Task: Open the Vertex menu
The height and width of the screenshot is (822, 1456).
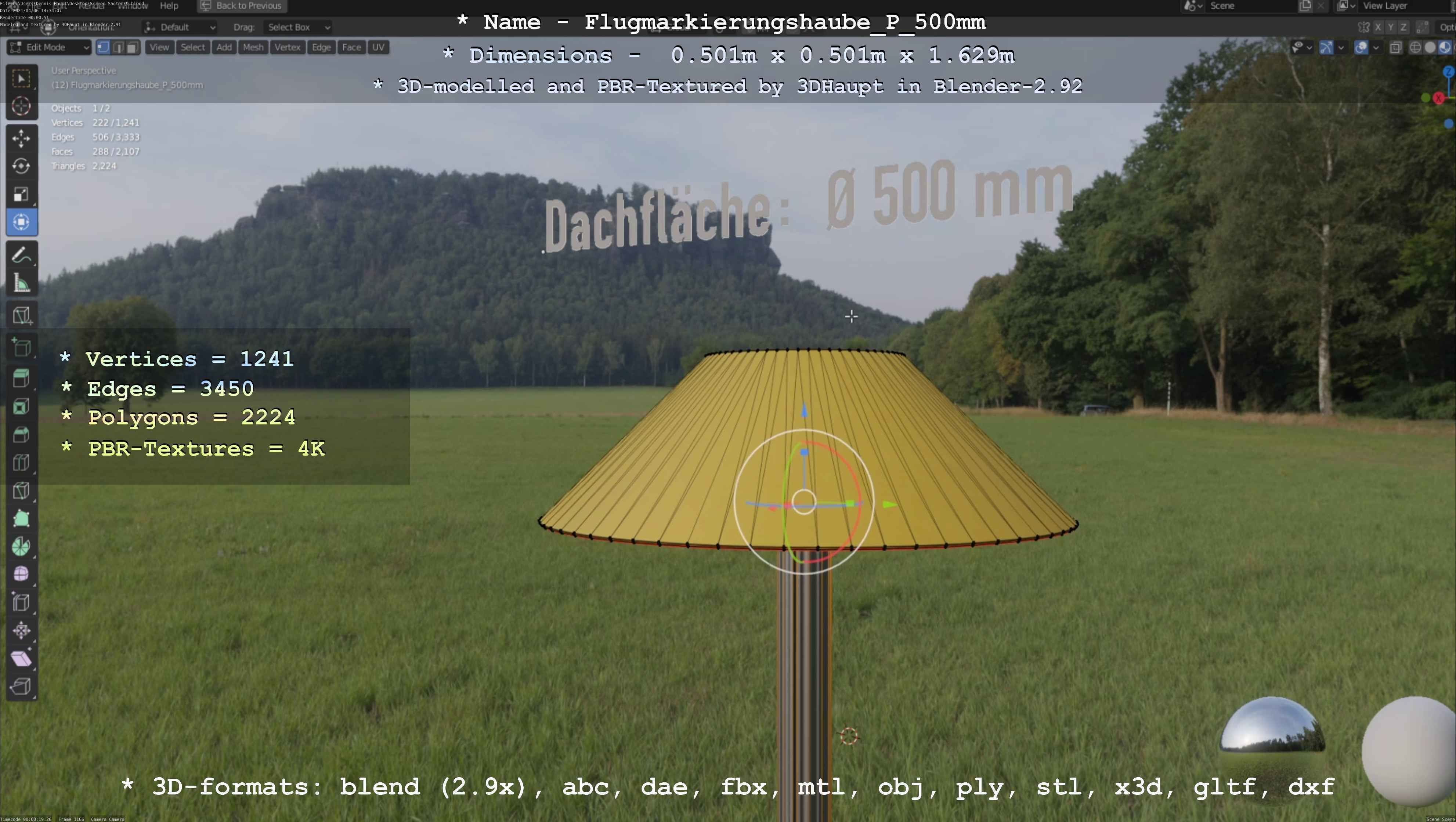Action: 288,47
